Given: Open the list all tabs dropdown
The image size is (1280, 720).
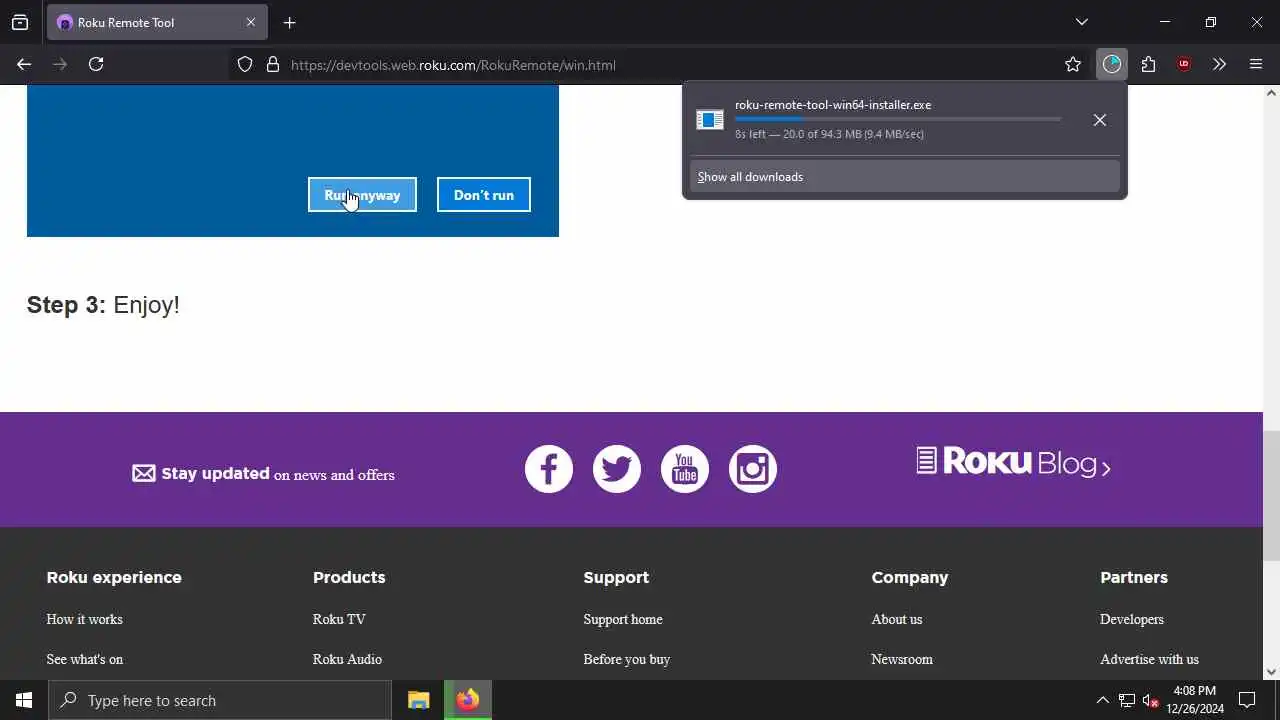Looking at the screenshot, I should [1081, 22].
